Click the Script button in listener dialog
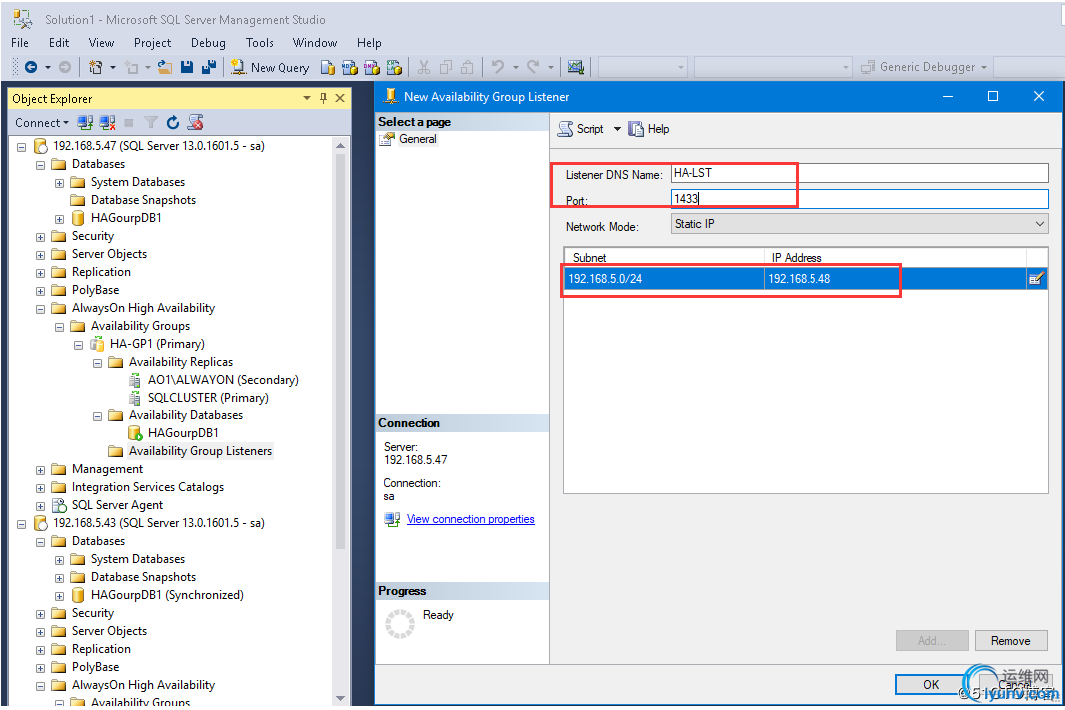 pos(581,129)
